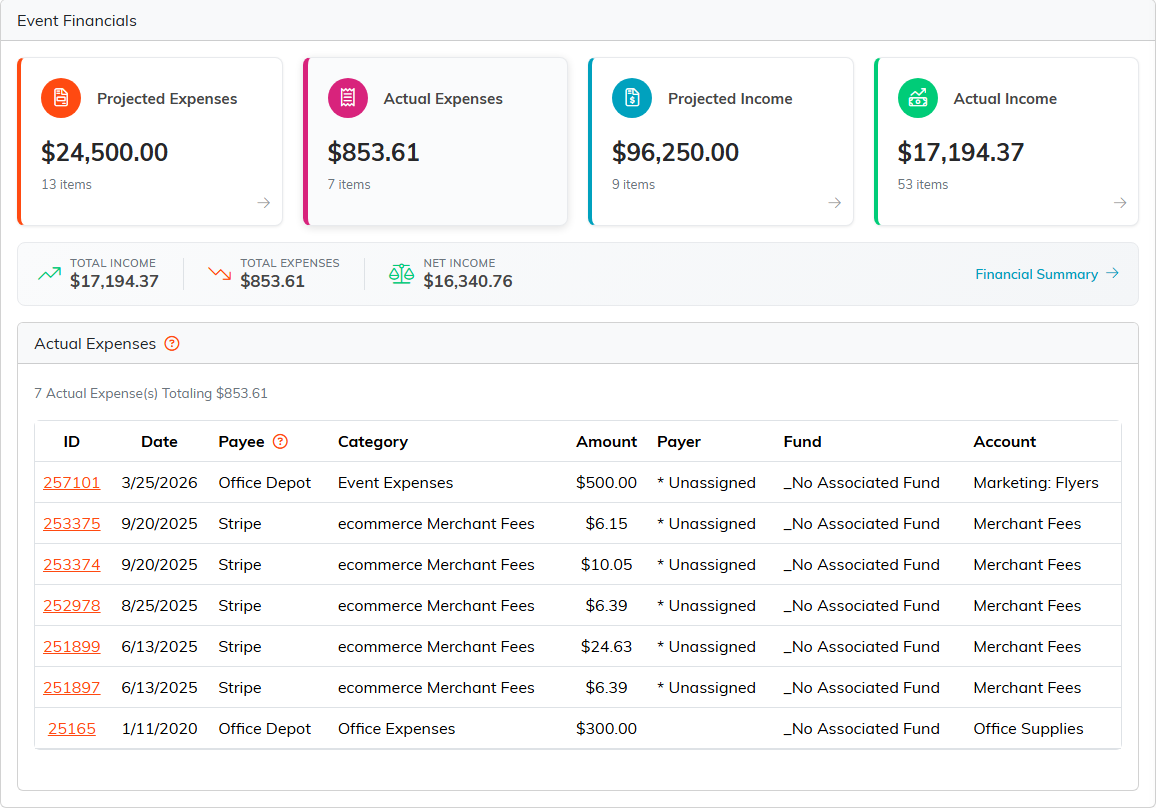1156x808 pixels.
Task: Open expense ID 251897
Action: point(72,688)
